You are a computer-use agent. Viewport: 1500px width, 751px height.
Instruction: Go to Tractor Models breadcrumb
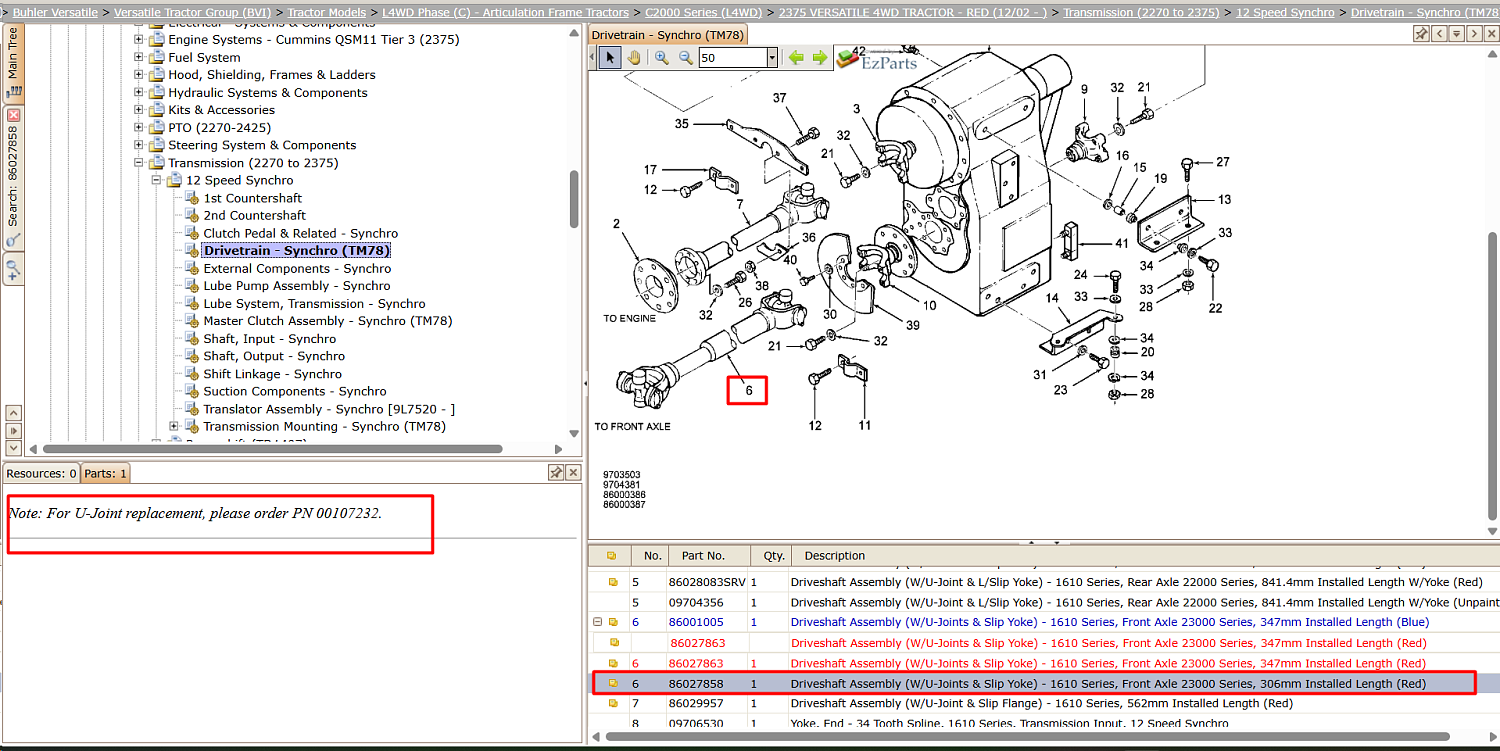point(327,12)
